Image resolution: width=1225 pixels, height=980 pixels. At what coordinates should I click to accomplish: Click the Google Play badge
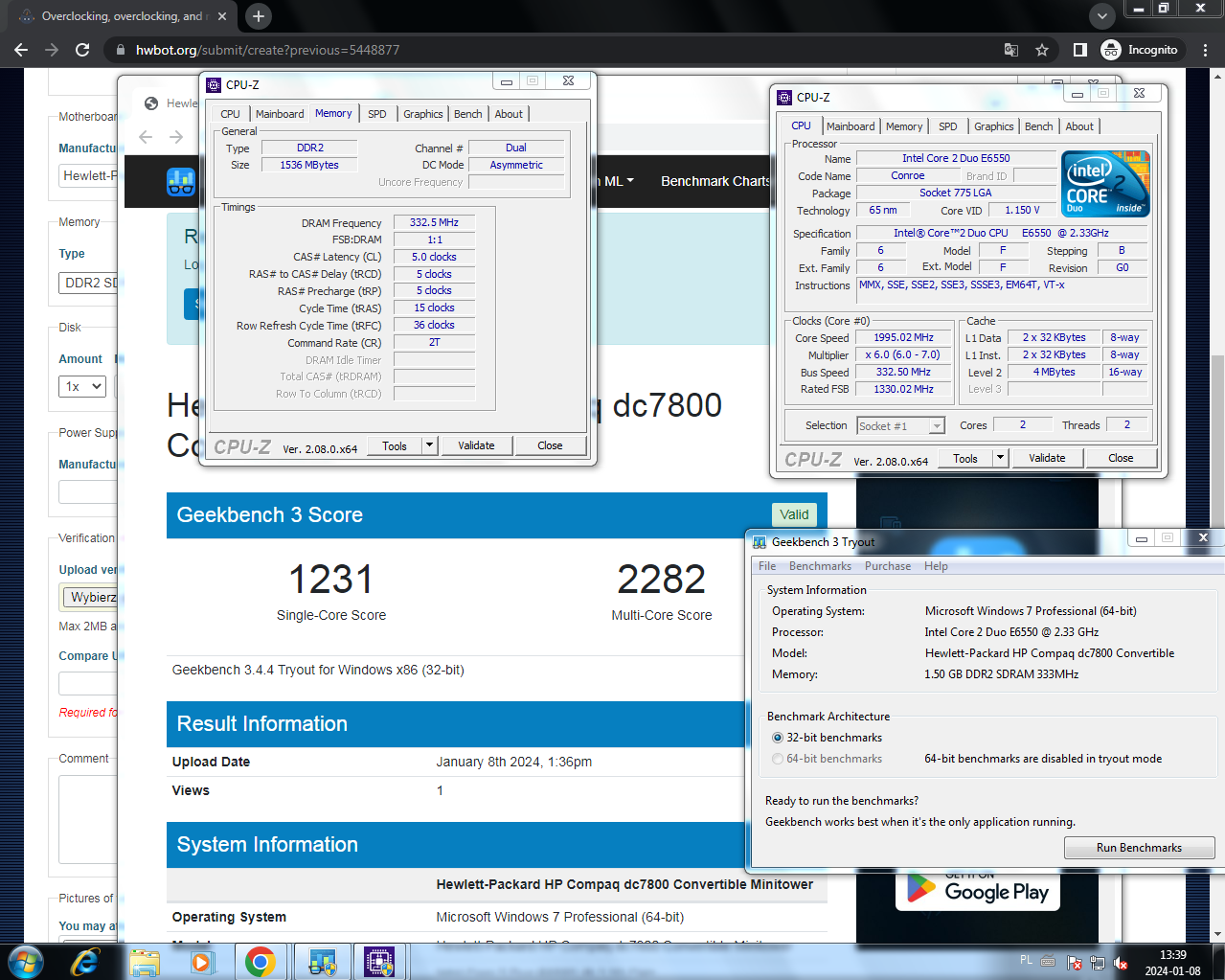click(978, 890)
